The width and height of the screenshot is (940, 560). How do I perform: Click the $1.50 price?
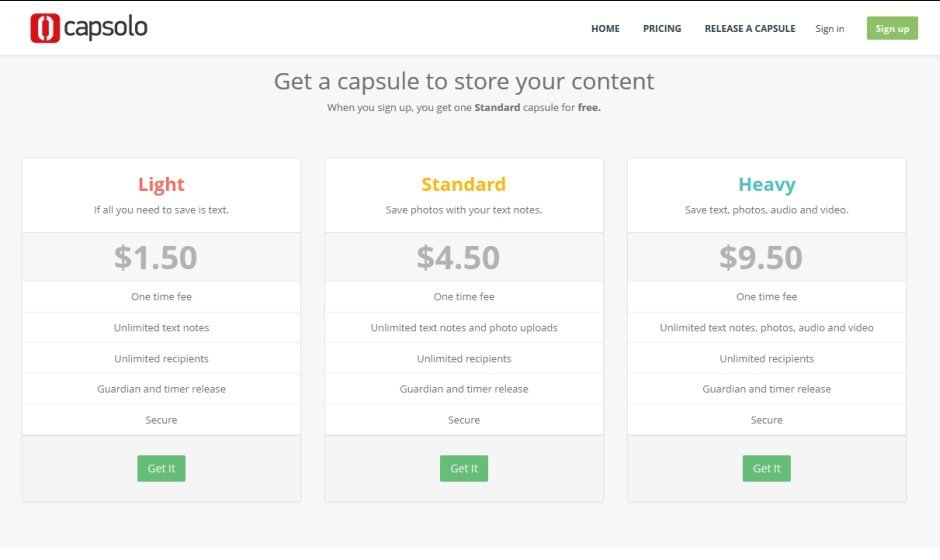tap(155, 257)
